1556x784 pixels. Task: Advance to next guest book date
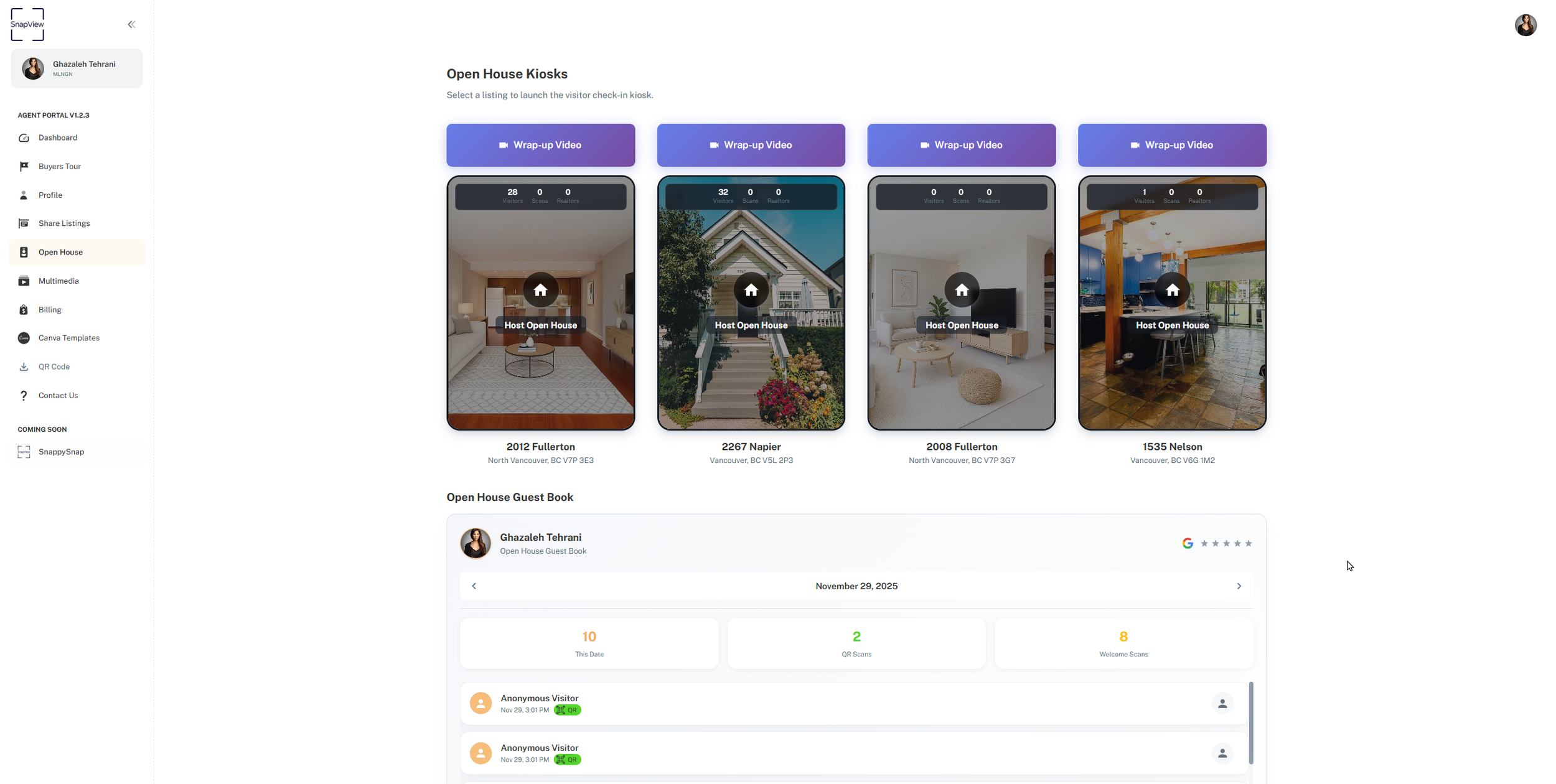tap(1239, 586)
